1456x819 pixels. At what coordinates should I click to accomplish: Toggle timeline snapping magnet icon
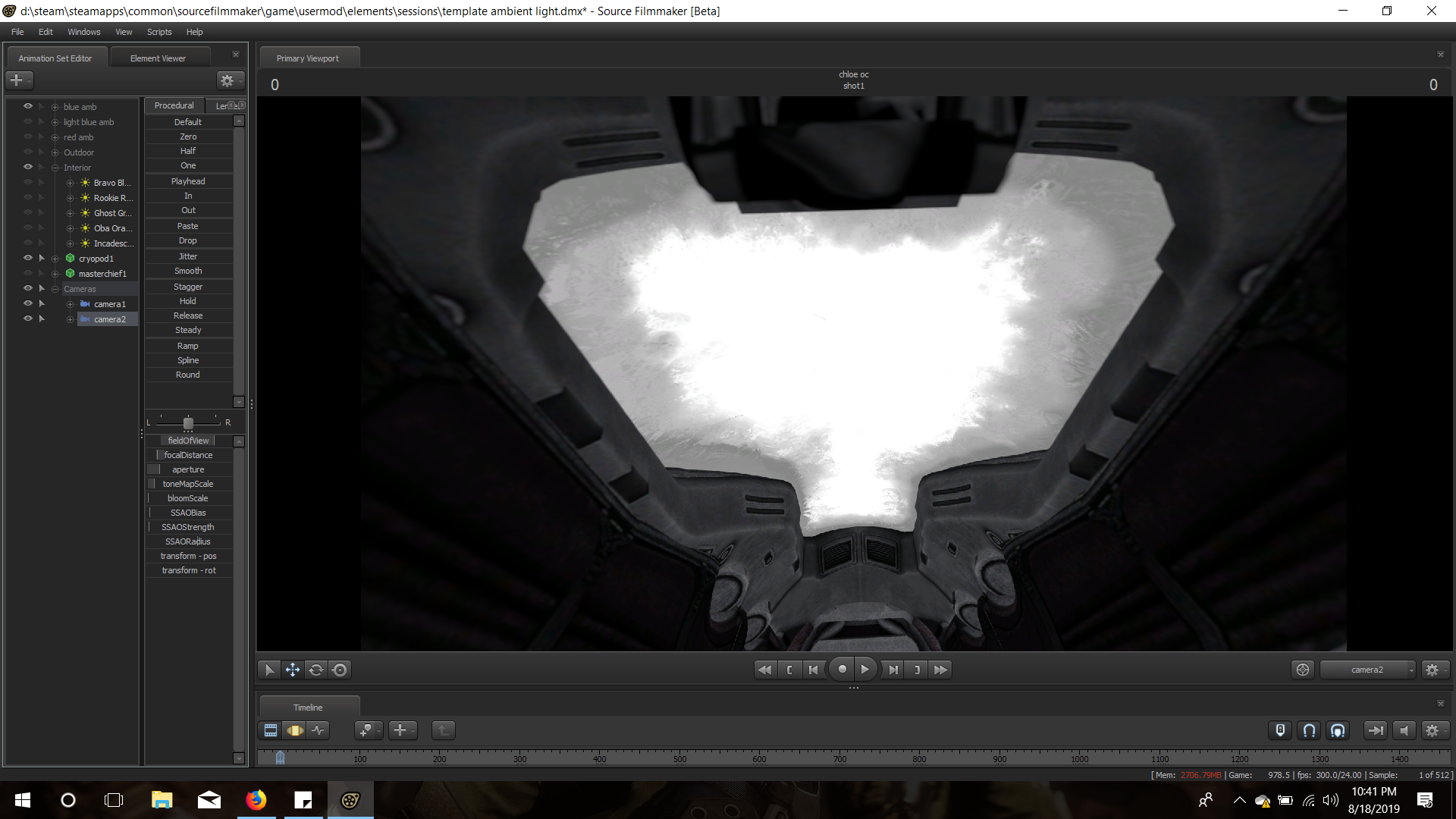(x=1309, y=730)
